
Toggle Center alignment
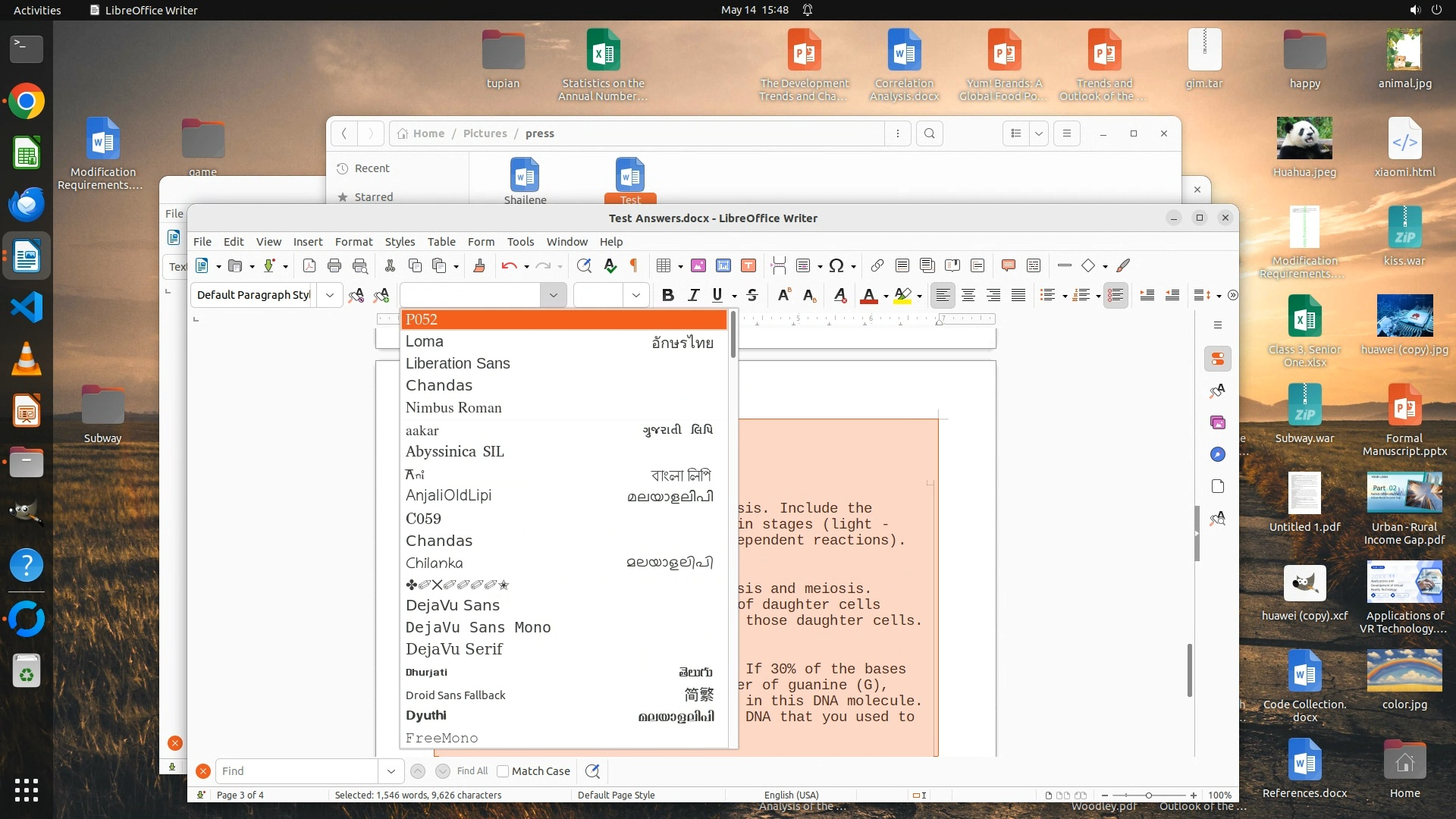tap(968, 295)
